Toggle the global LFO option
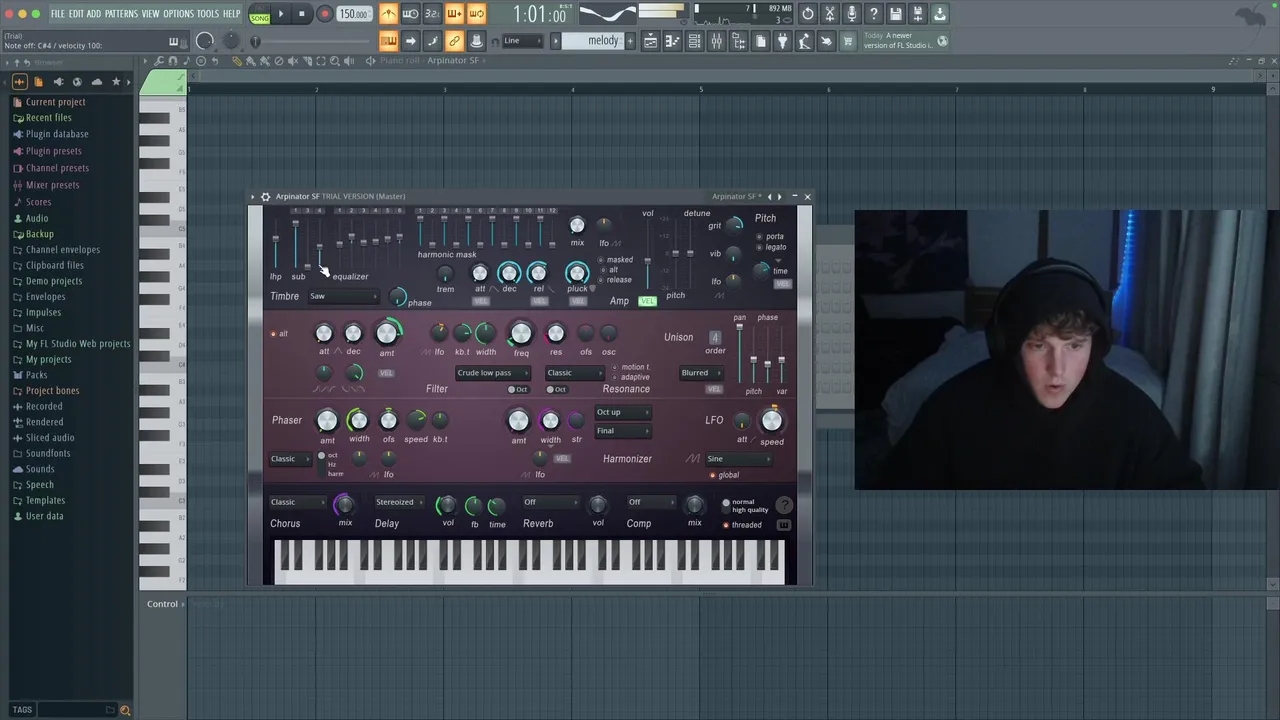The width and height of the screenshot is (1280, 720). 725,475
